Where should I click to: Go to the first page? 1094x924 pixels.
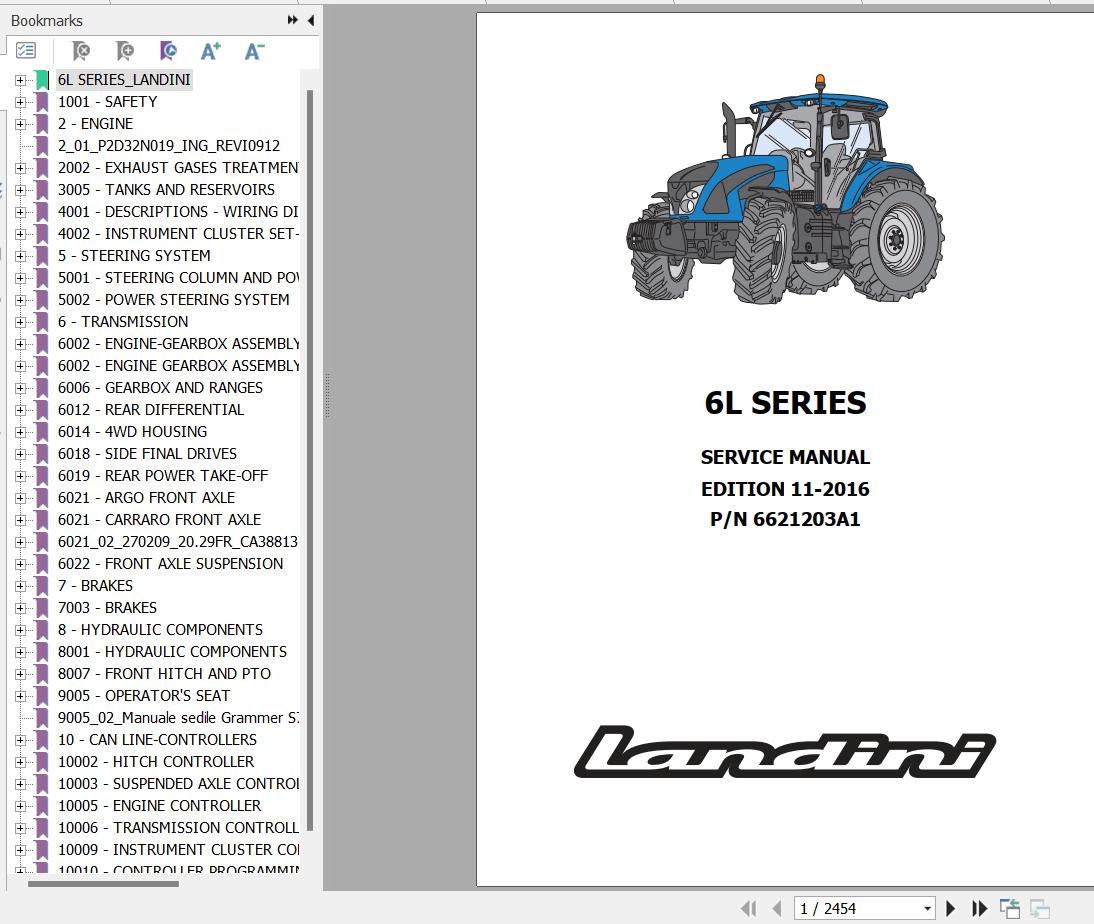(x=749, y=908)
